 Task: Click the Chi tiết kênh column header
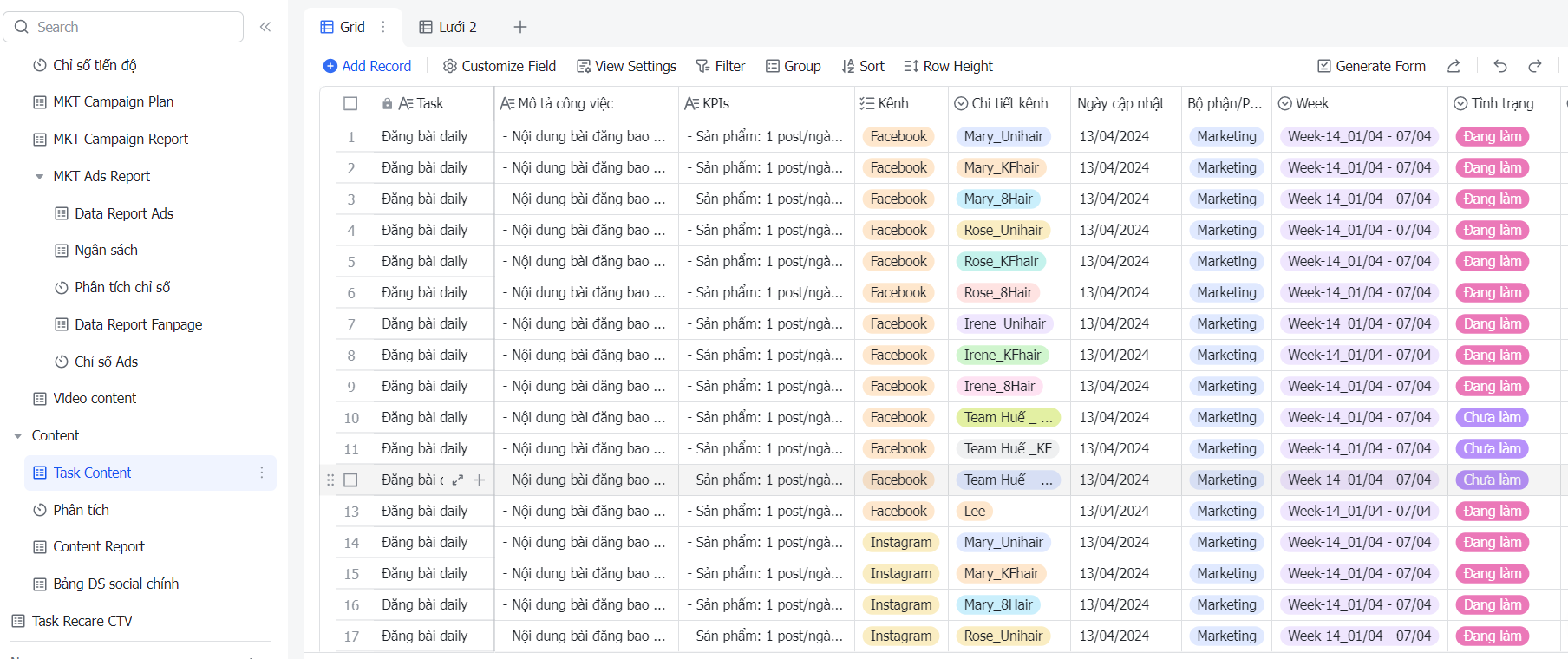[x=1009, y=103]
